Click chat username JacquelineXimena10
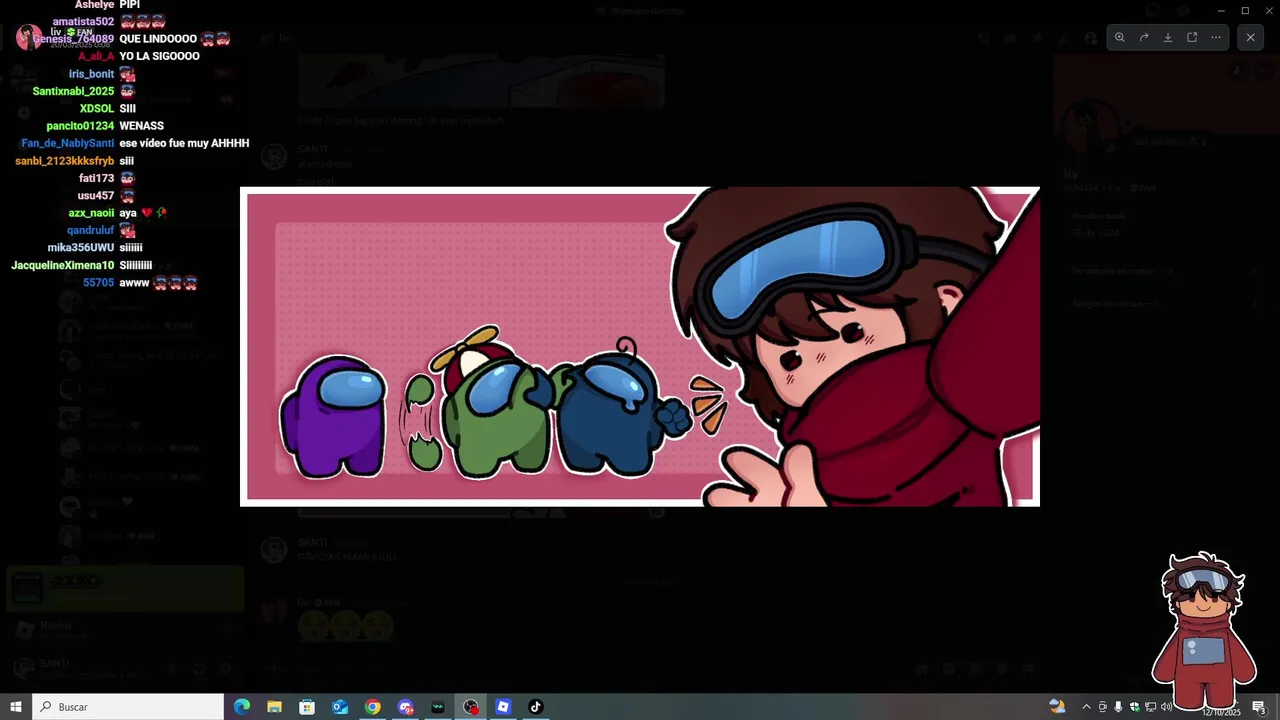 pyautogui.click(x=63, y=265)
